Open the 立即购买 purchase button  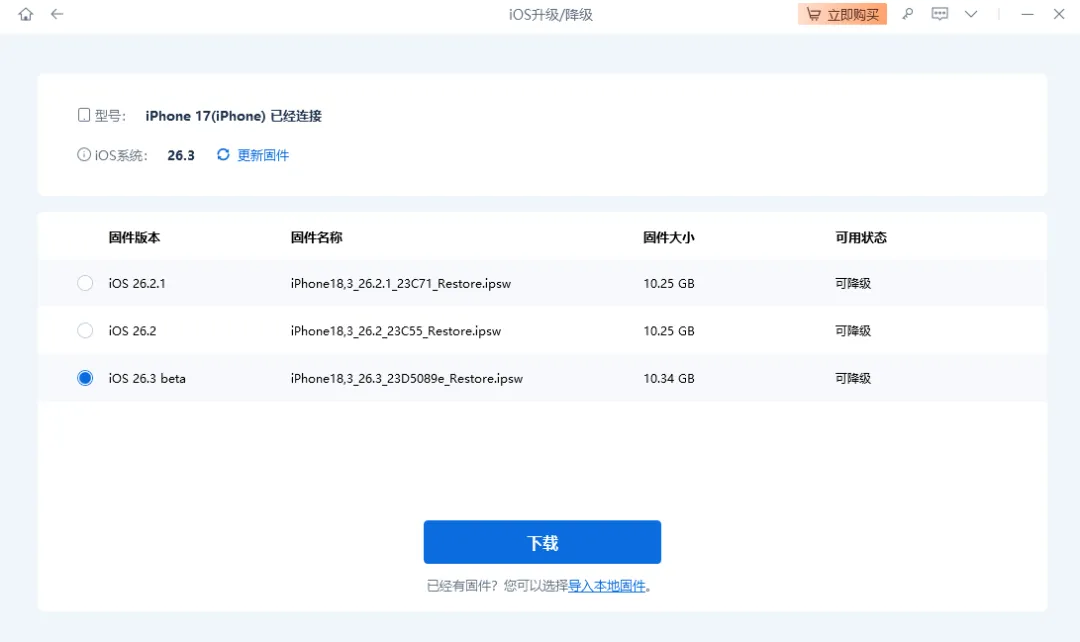pos(842,14)
